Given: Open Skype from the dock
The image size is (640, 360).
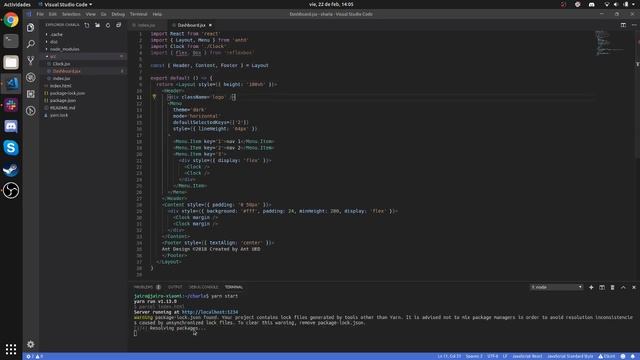Looking at the screenshot, I should point(11,147).
